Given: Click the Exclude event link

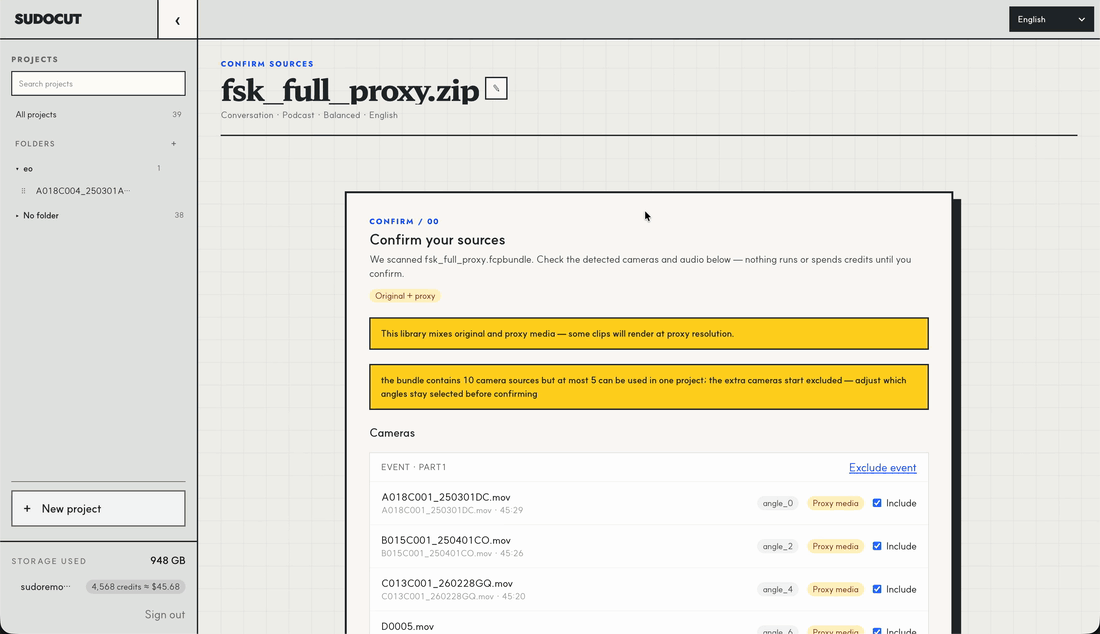Looking at the screenshot, I should click(x=883, y=468).
